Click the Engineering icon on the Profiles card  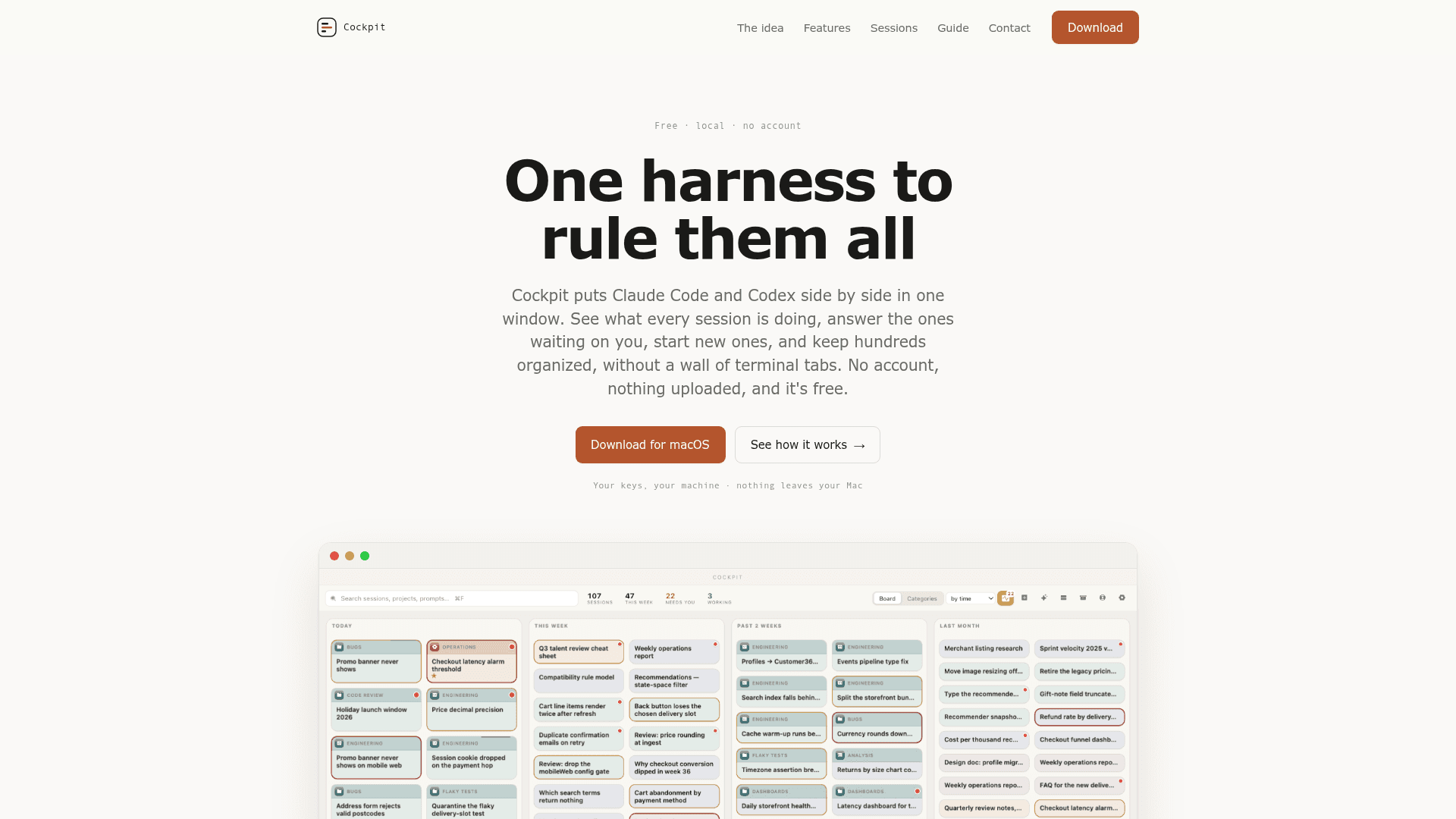coord(745,647)
